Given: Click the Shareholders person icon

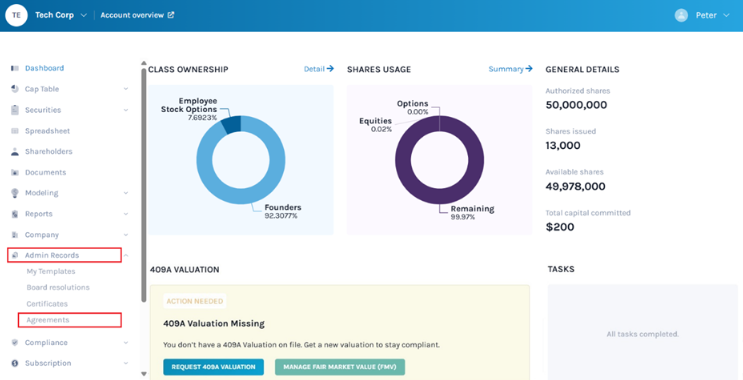Looking at the screenshot, I should pos(15,152).
